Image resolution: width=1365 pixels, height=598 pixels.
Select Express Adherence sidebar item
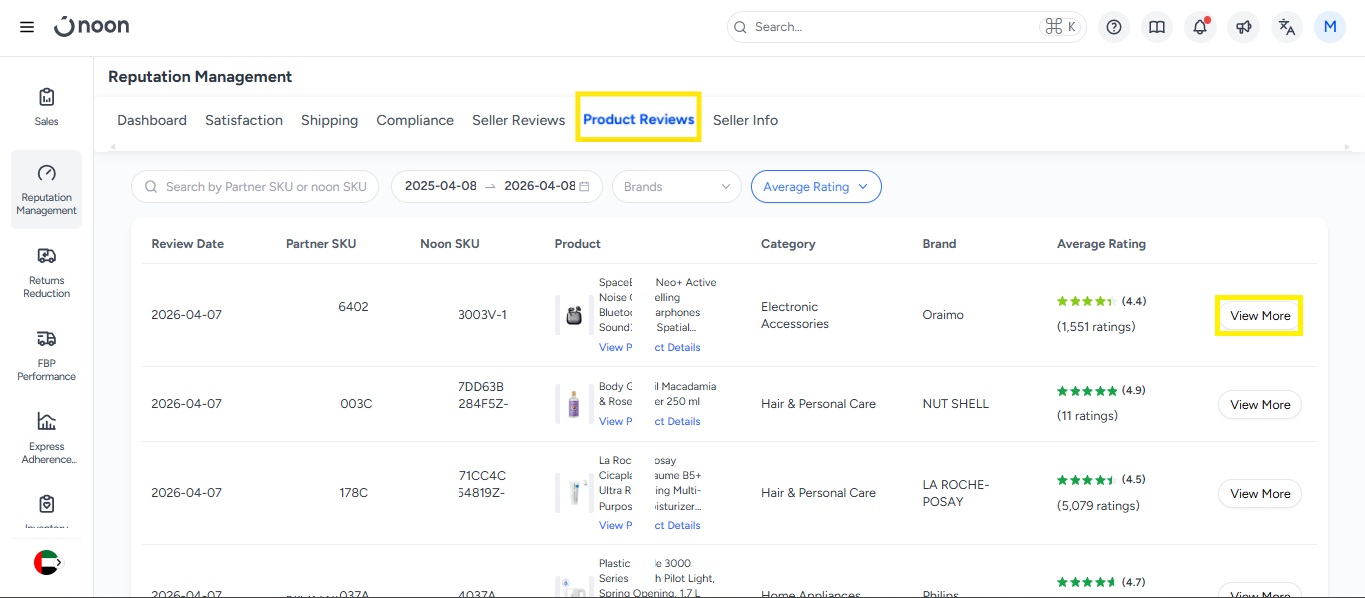click(46, 438)
